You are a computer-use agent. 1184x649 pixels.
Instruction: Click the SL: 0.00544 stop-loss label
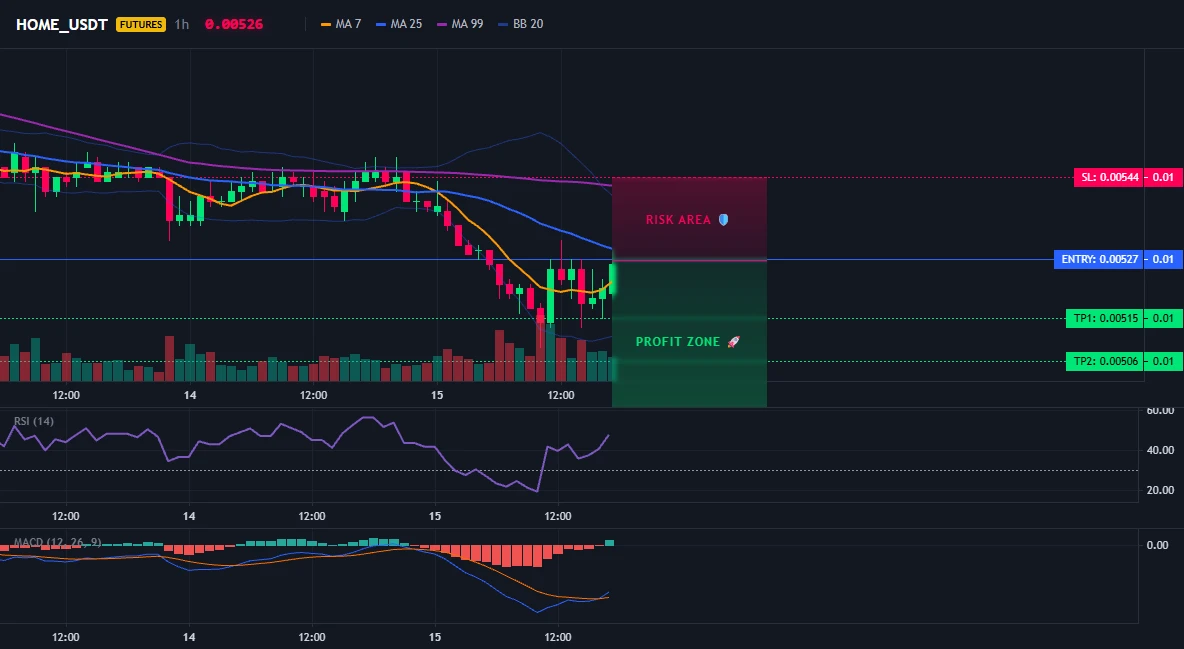(x=1108, y=178)
